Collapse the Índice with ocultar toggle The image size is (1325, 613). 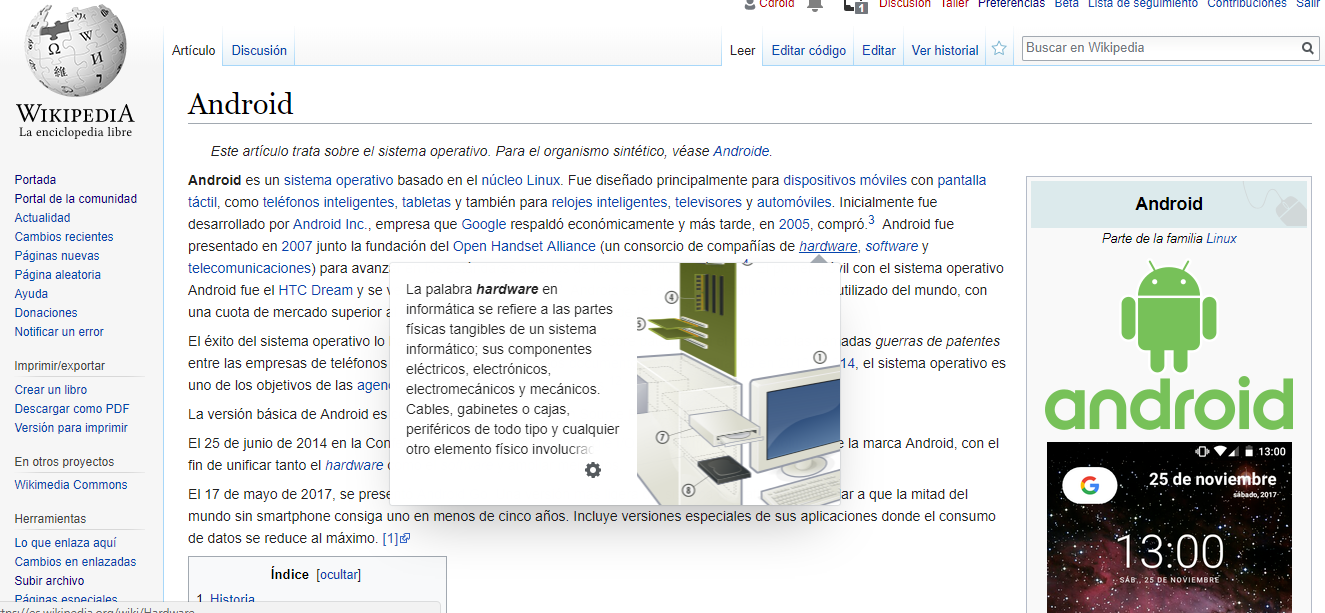coord(338,574)
